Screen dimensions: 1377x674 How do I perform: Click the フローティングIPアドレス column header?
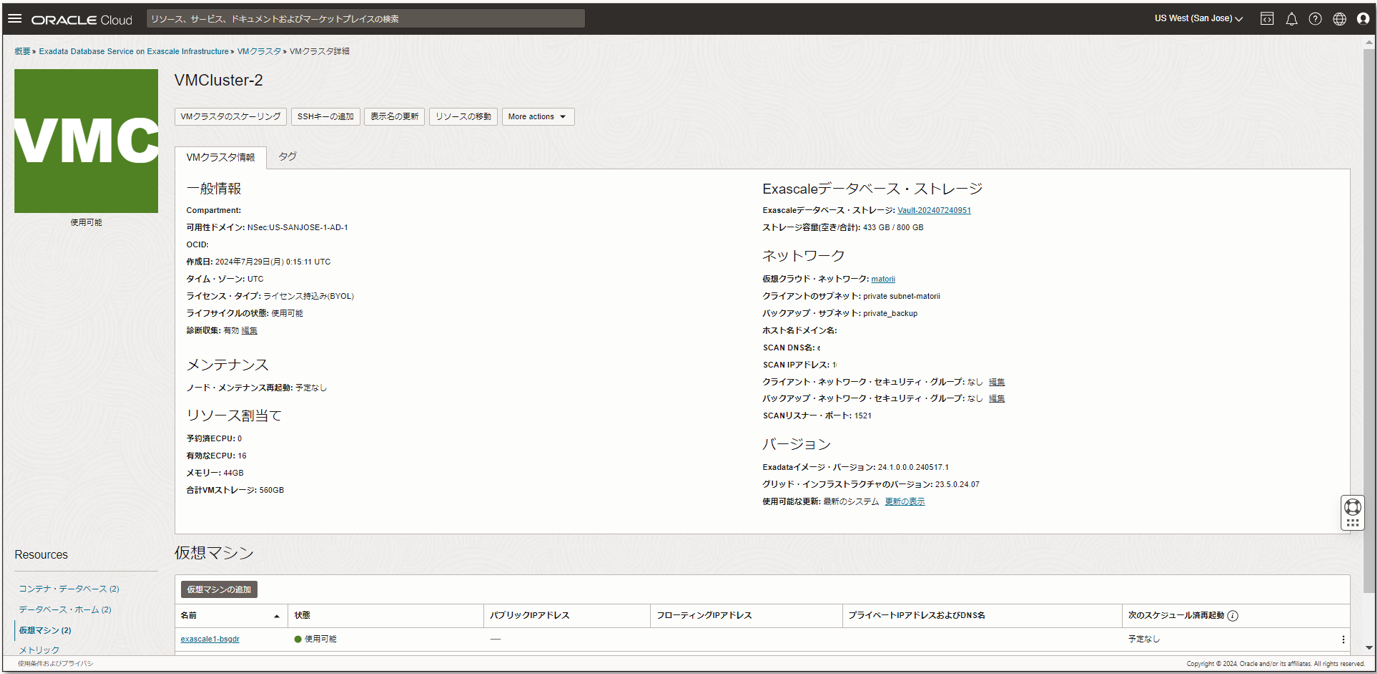tap(704, 616)
